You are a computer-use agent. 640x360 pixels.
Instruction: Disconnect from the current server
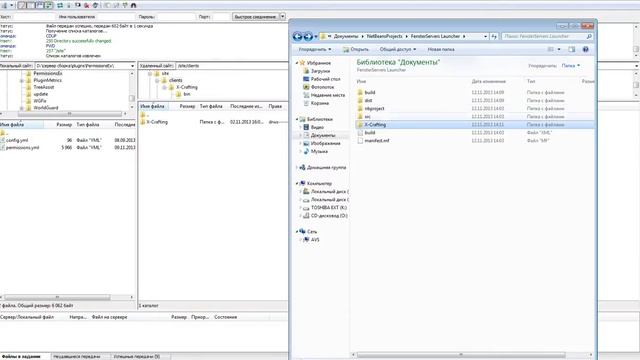tap(87, 5)
